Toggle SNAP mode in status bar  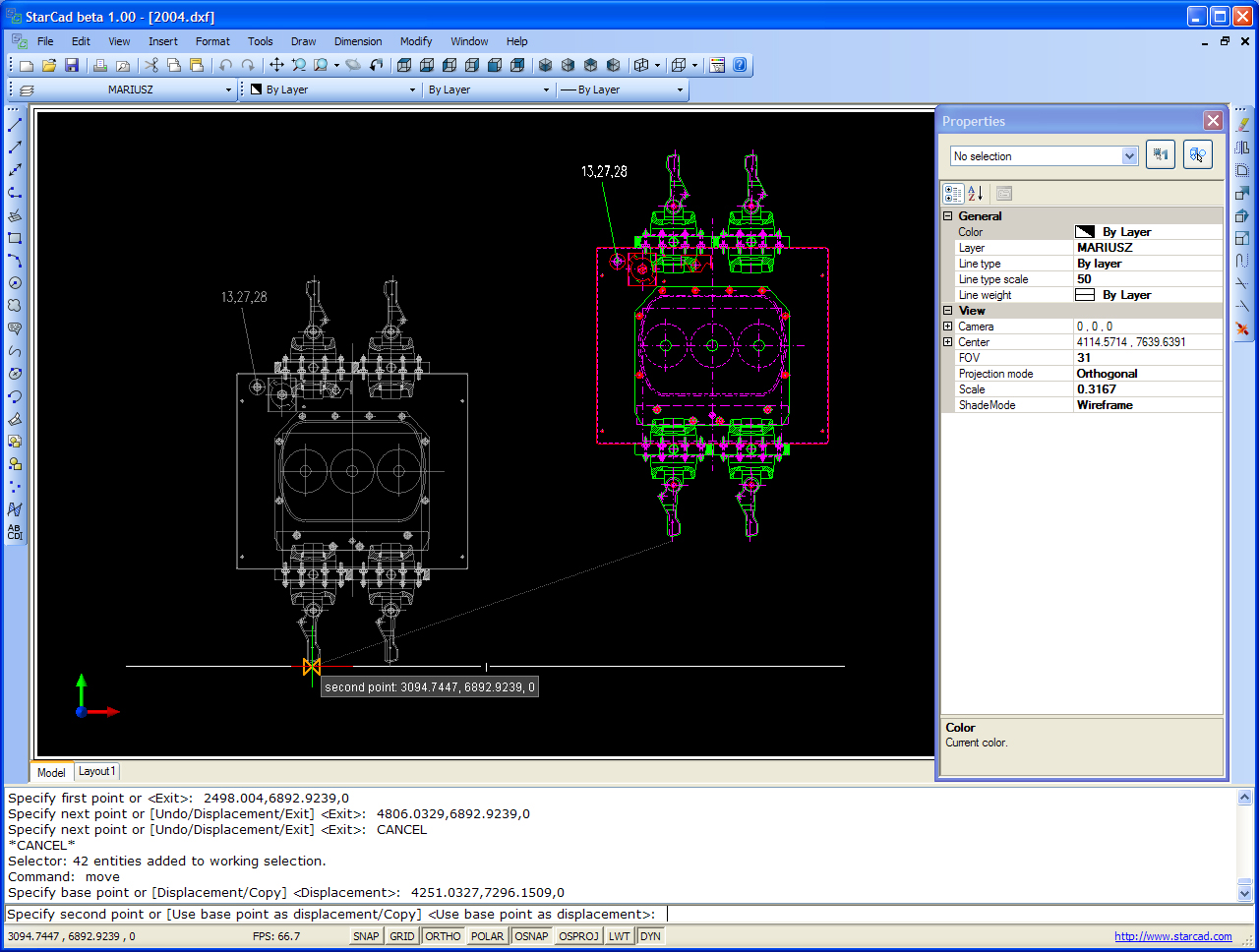tap(366, 936)
